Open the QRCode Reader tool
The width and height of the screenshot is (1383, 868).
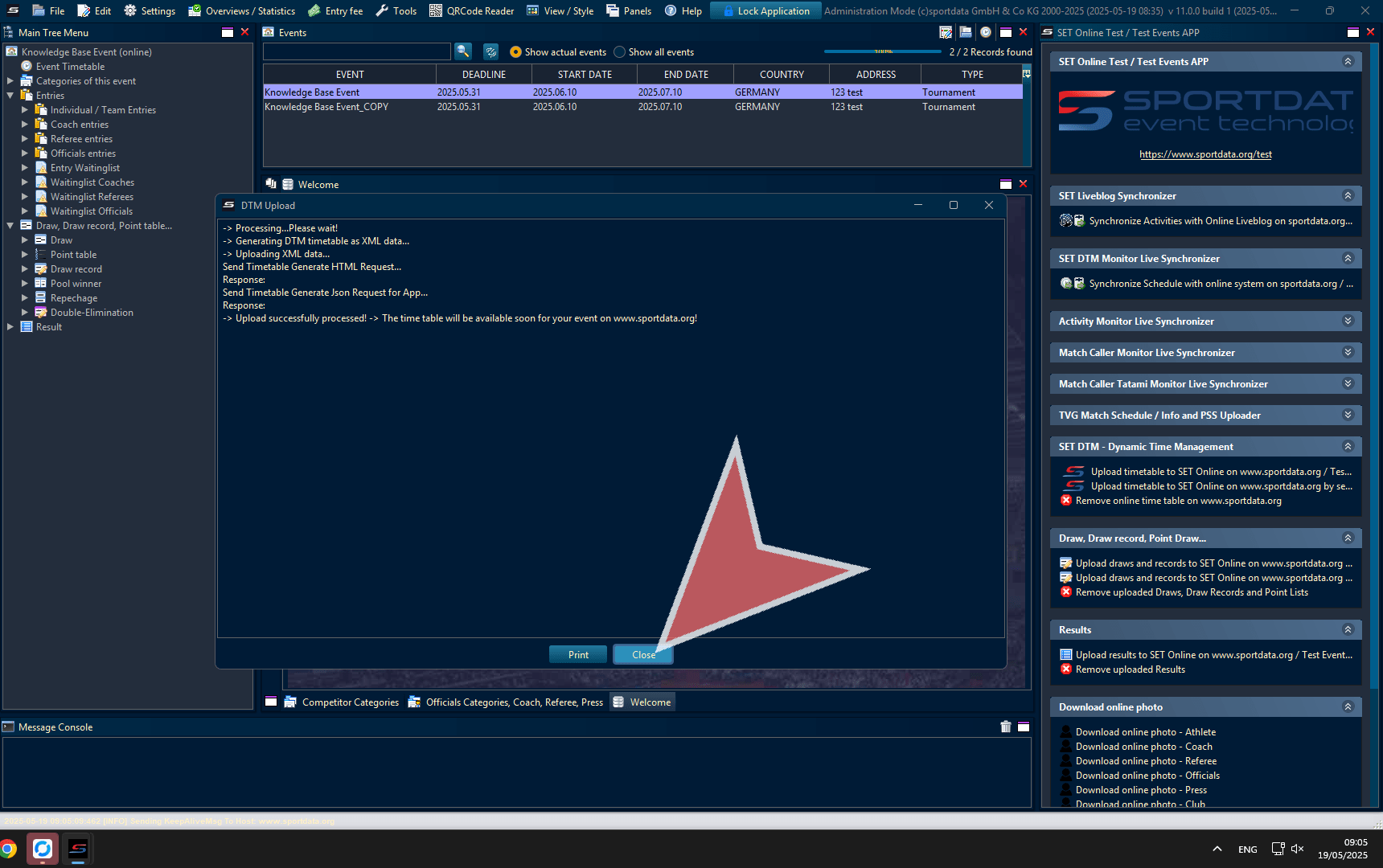click(471, 10)
